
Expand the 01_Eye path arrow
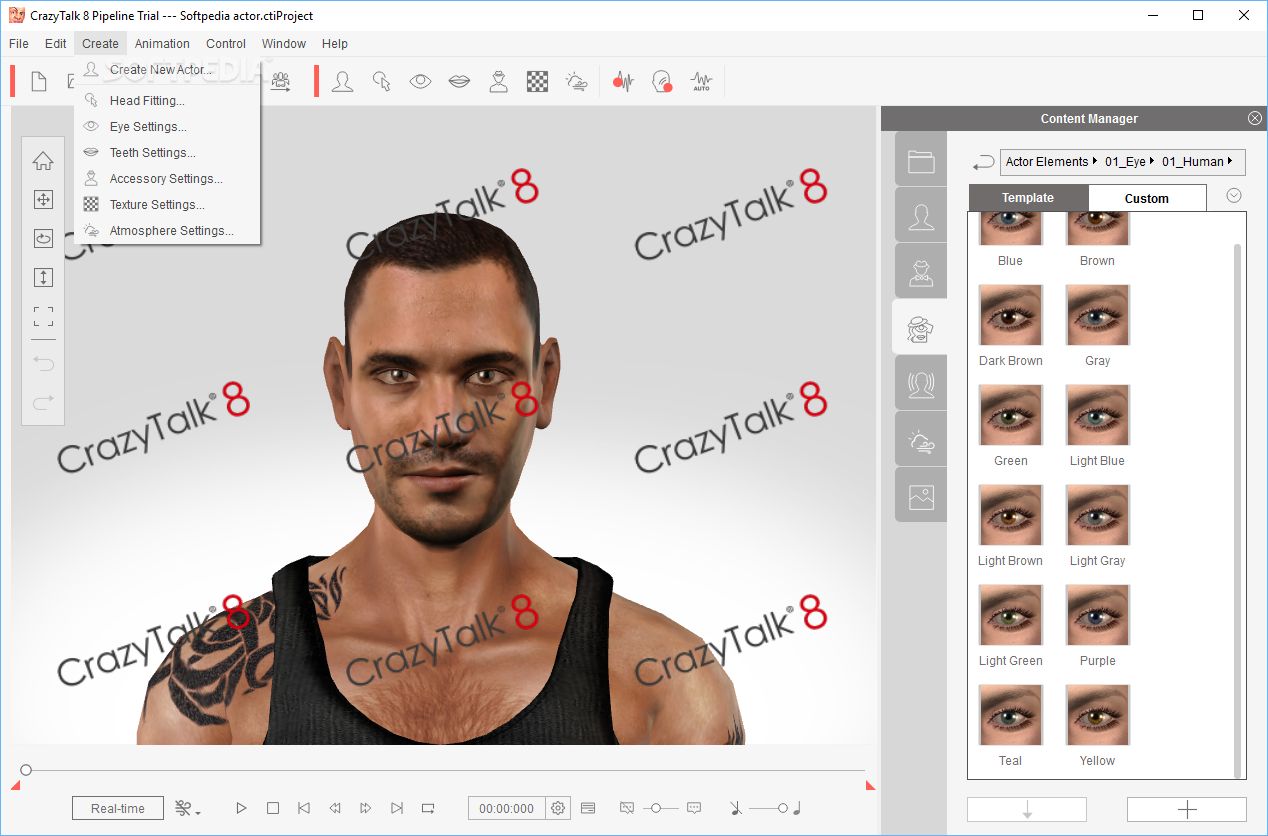[x=1152, y=161]
